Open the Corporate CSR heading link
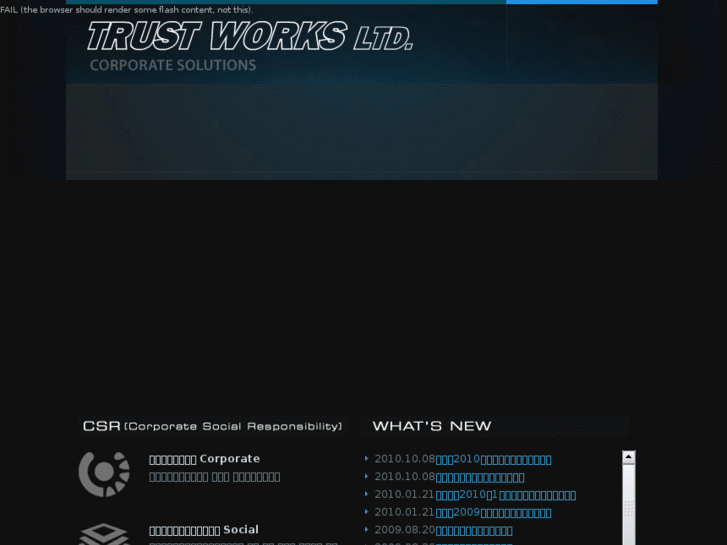This screenshot has height=545, width=727. (x=204, y=459)
